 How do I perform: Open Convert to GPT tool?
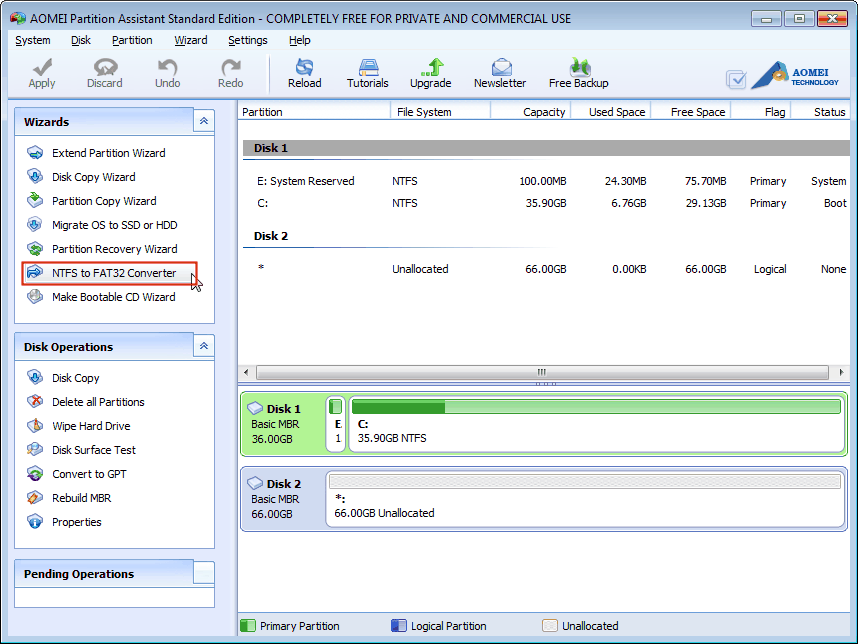pos(88,474)
